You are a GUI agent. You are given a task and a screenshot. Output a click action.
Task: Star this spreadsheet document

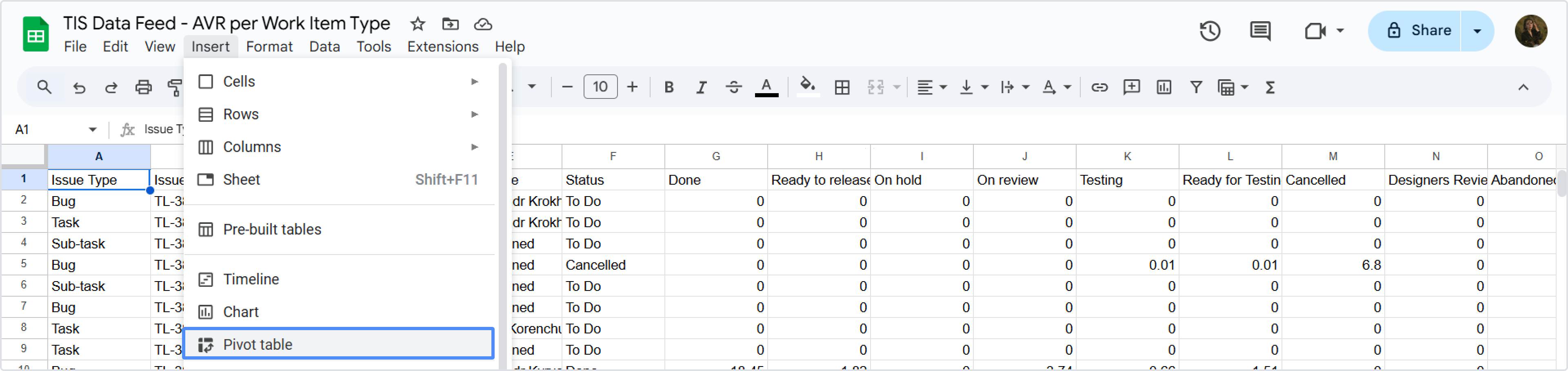418,25
